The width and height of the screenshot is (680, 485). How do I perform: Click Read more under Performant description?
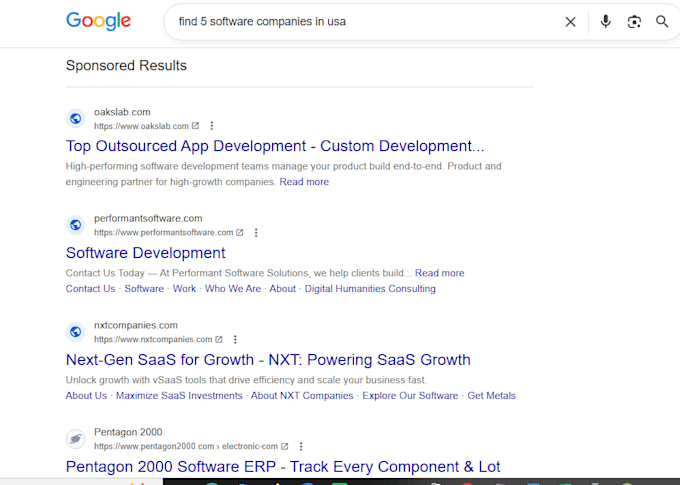439,273
